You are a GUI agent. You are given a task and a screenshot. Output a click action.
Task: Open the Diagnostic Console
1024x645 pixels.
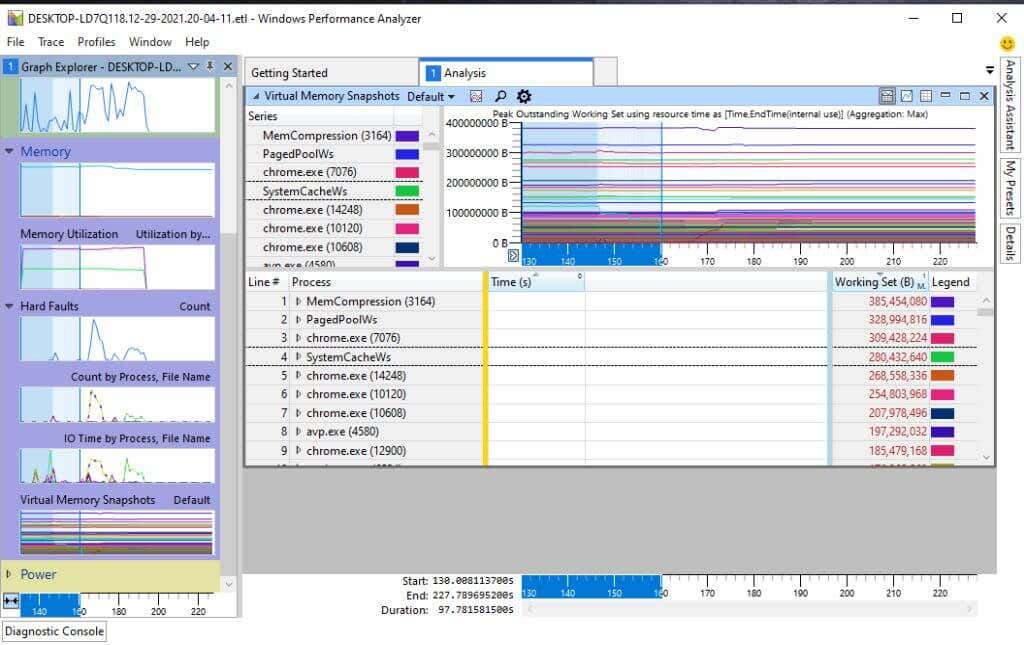[54, 631]
